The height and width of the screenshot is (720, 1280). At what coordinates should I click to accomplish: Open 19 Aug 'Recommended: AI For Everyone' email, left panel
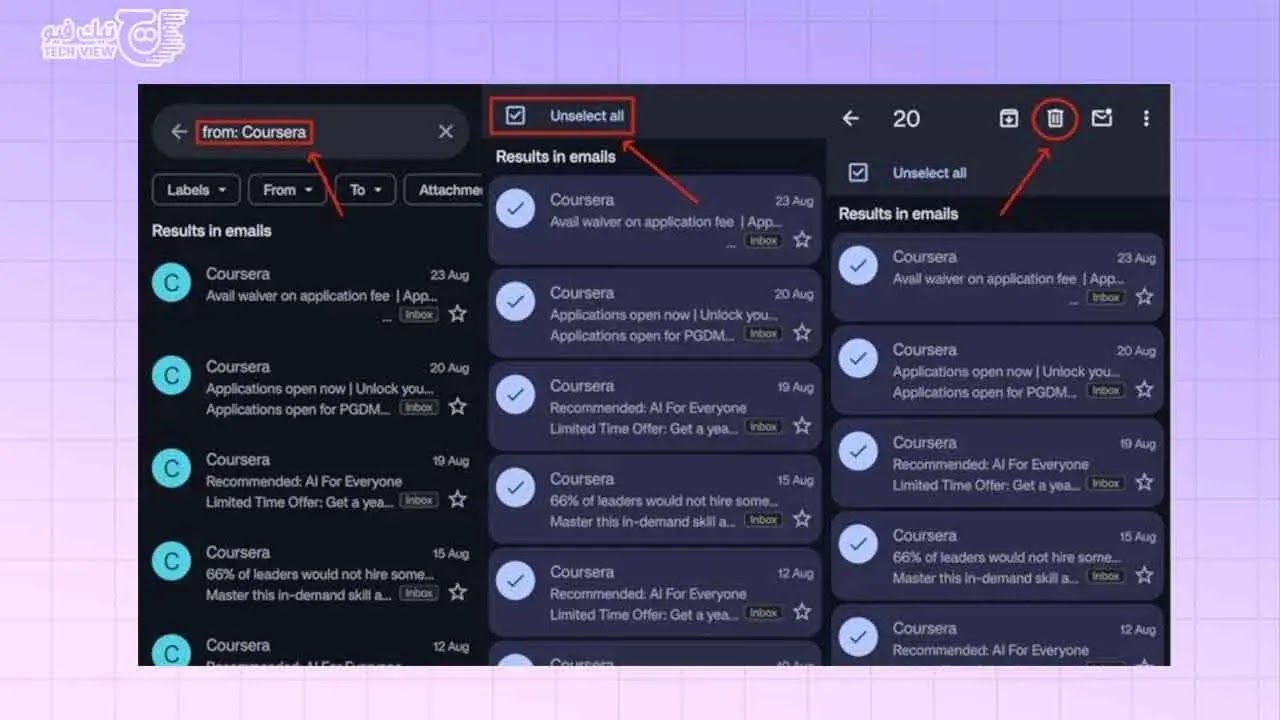(310, 480)
